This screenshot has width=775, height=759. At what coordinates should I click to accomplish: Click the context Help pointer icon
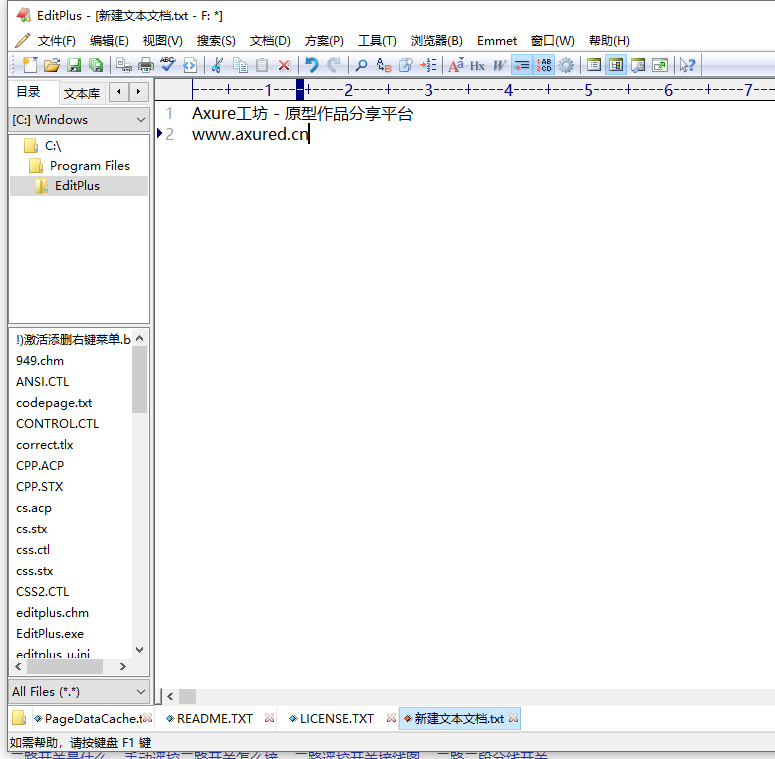click(x=687, y=65)
